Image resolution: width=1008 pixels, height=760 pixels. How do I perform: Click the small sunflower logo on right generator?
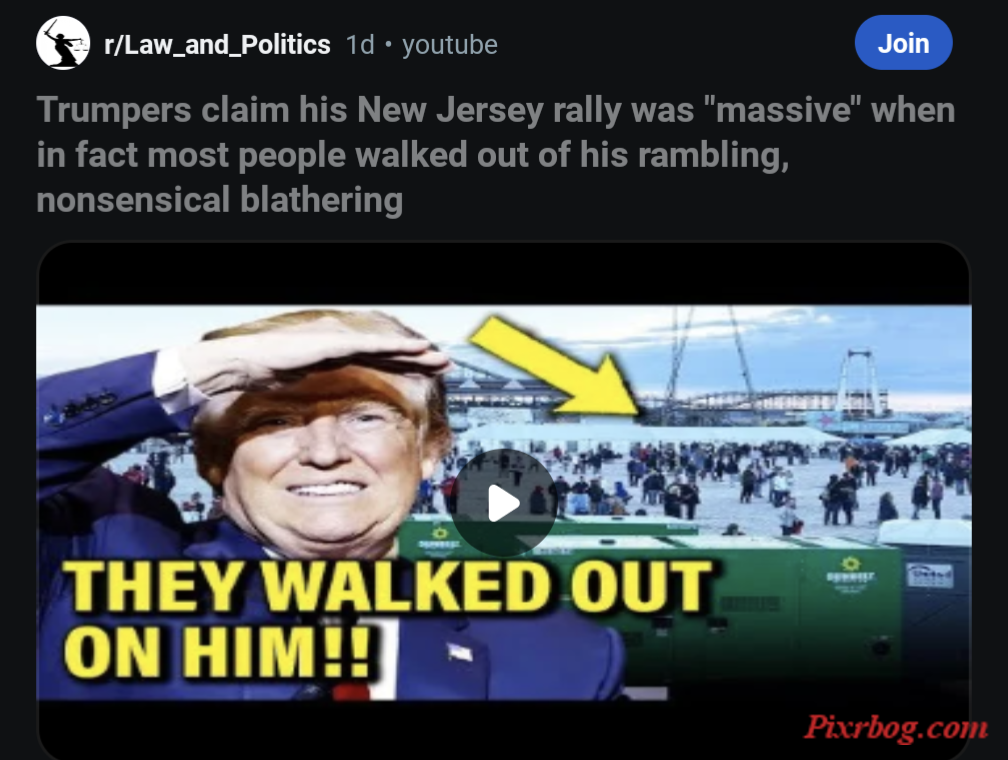850,565
